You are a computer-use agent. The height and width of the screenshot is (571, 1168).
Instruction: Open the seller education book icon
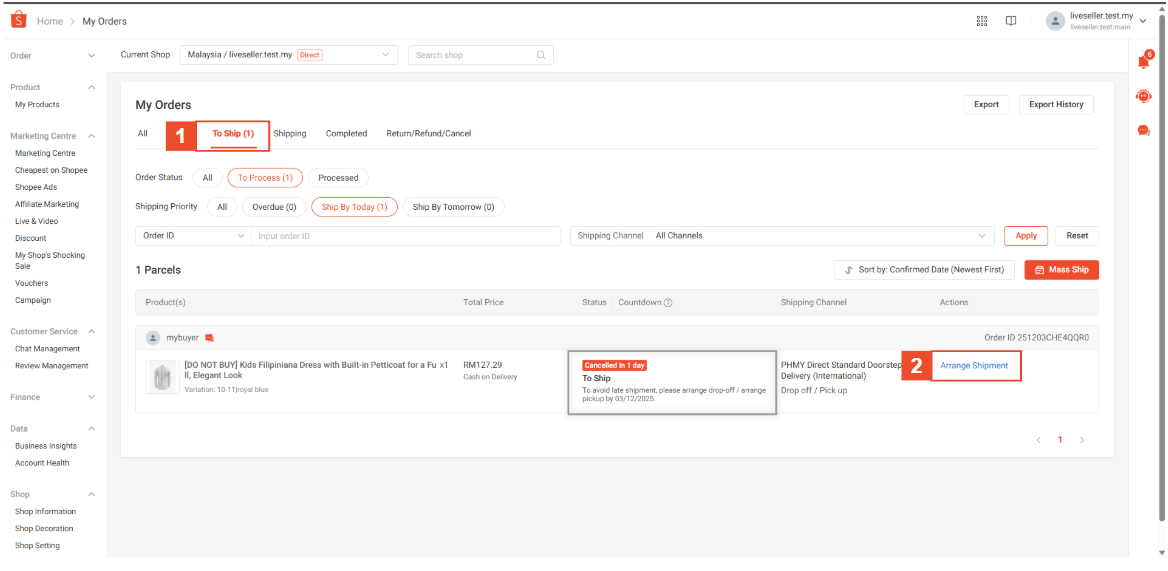tap(1011, 21)
